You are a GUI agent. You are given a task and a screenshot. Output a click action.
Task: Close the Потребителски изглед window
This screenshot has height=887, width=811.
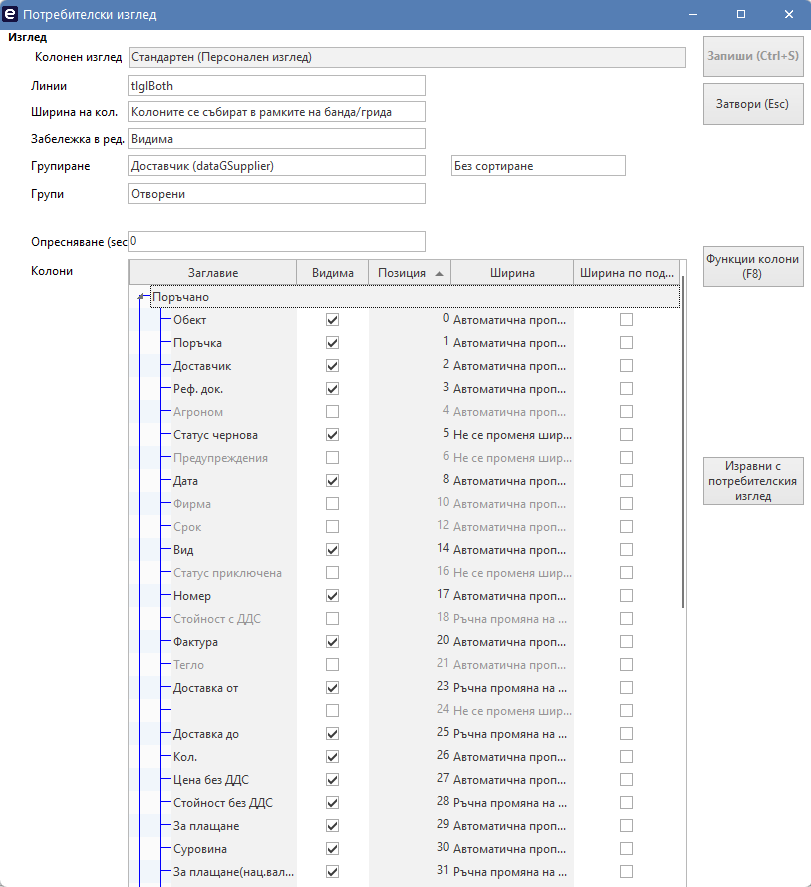point(789,14)
